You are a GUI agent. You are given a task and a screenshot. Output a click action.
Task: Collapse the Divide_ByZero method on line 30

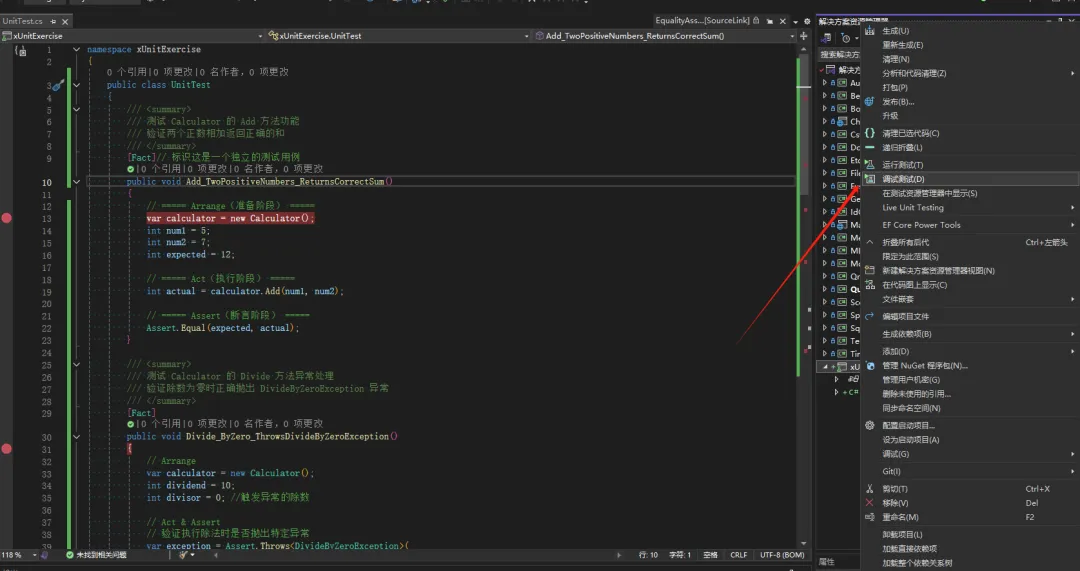click(76, 437)
